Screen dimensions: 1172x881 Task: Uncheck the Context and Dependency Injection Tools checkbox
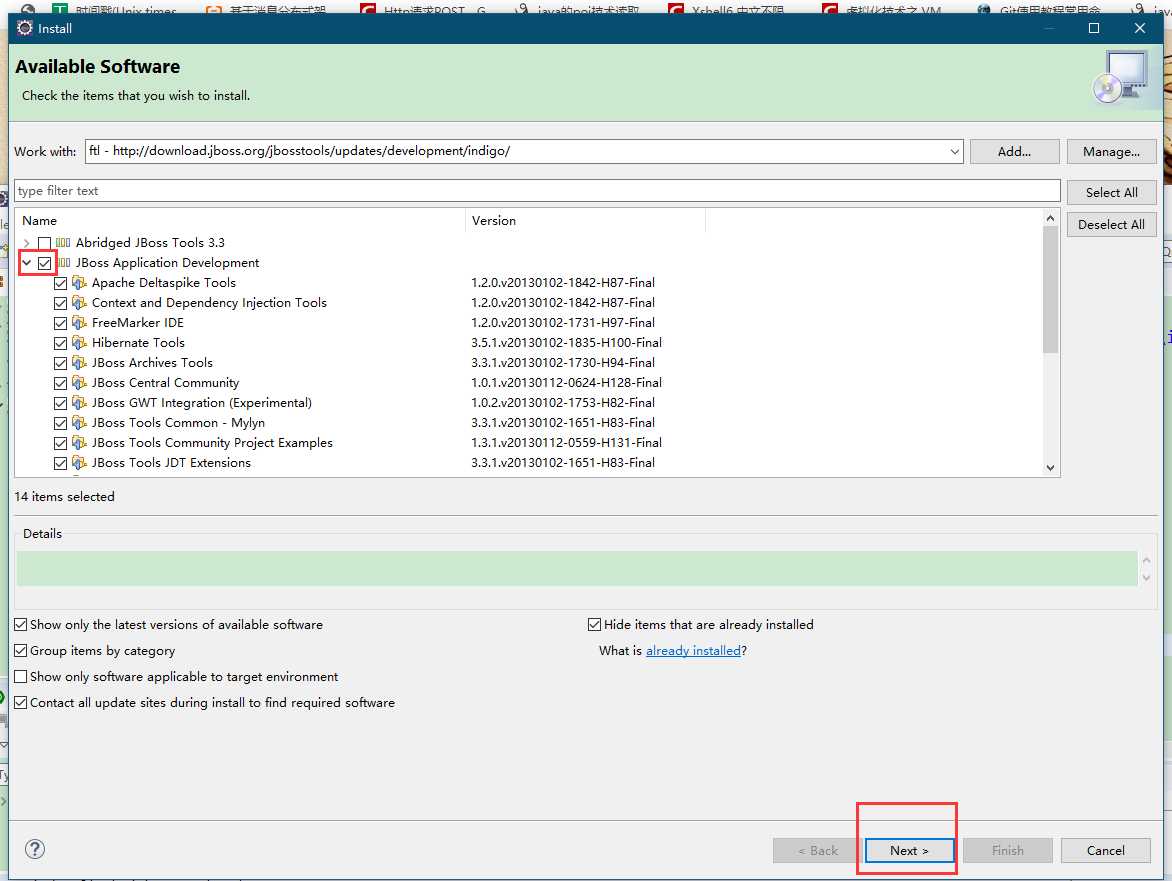click(61, 303)
